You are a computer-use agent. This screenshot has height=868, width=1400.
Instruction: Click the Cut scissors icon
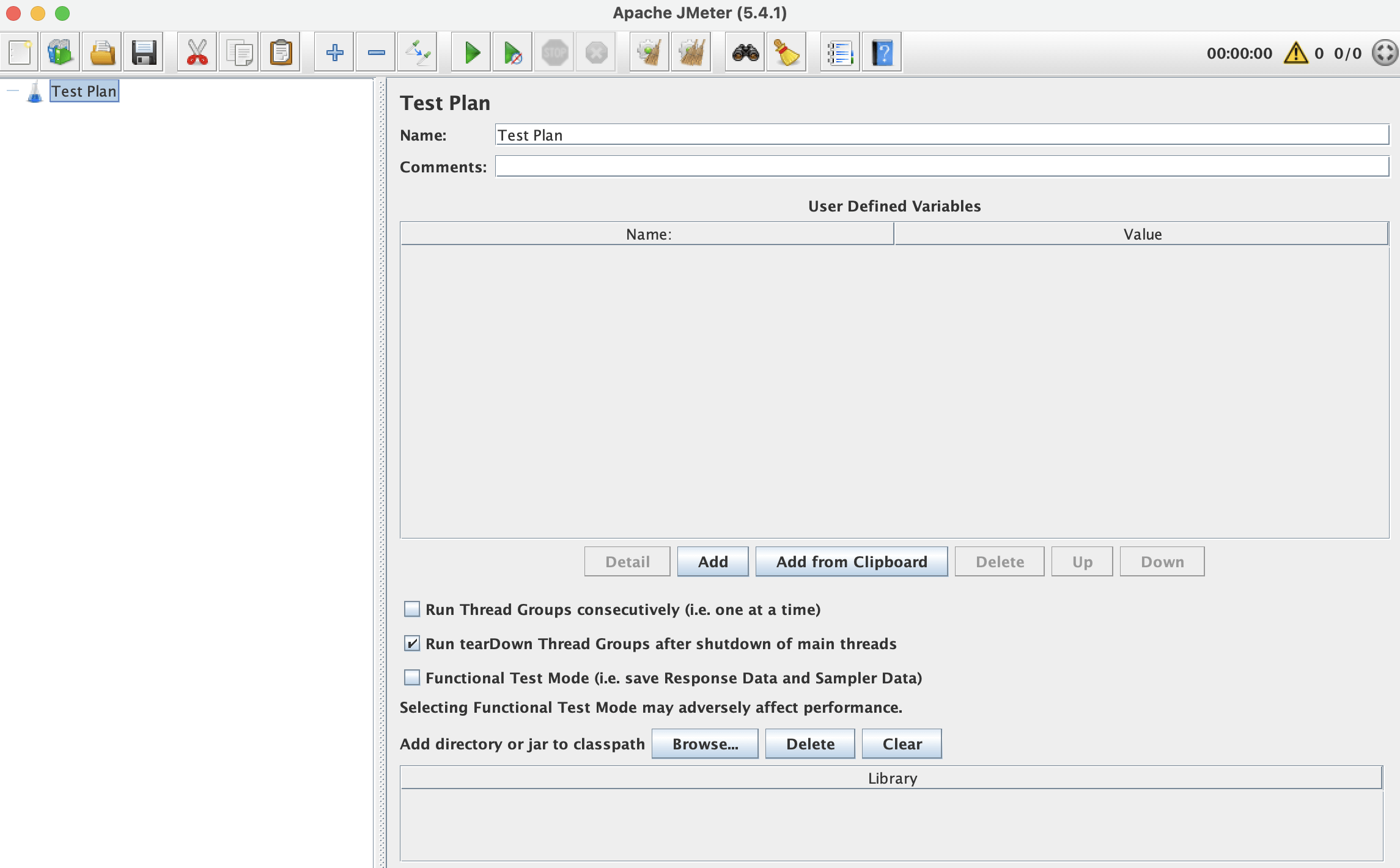tap(197, 53)
